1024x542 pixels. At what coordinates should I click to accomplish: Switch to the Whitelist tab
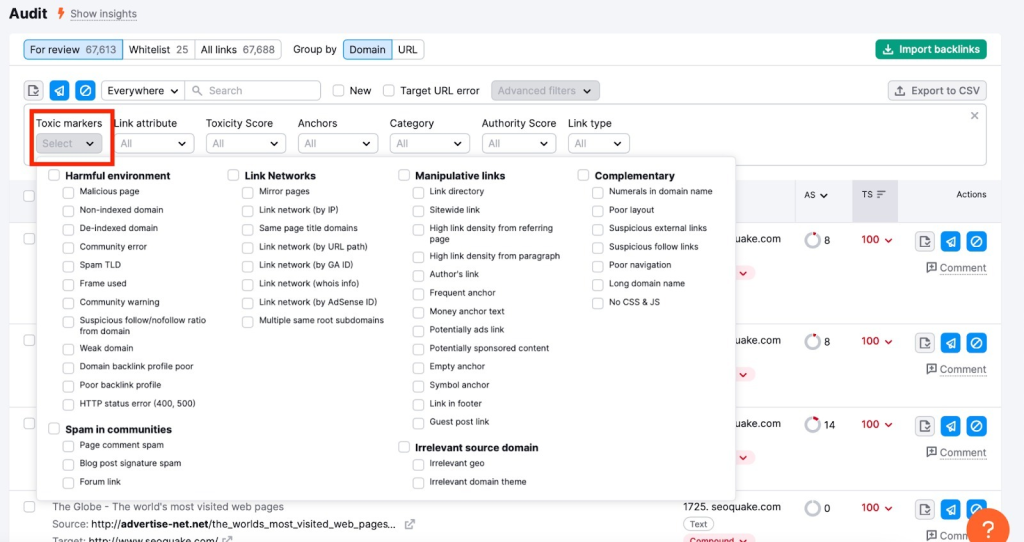click(x=158, y=50)
